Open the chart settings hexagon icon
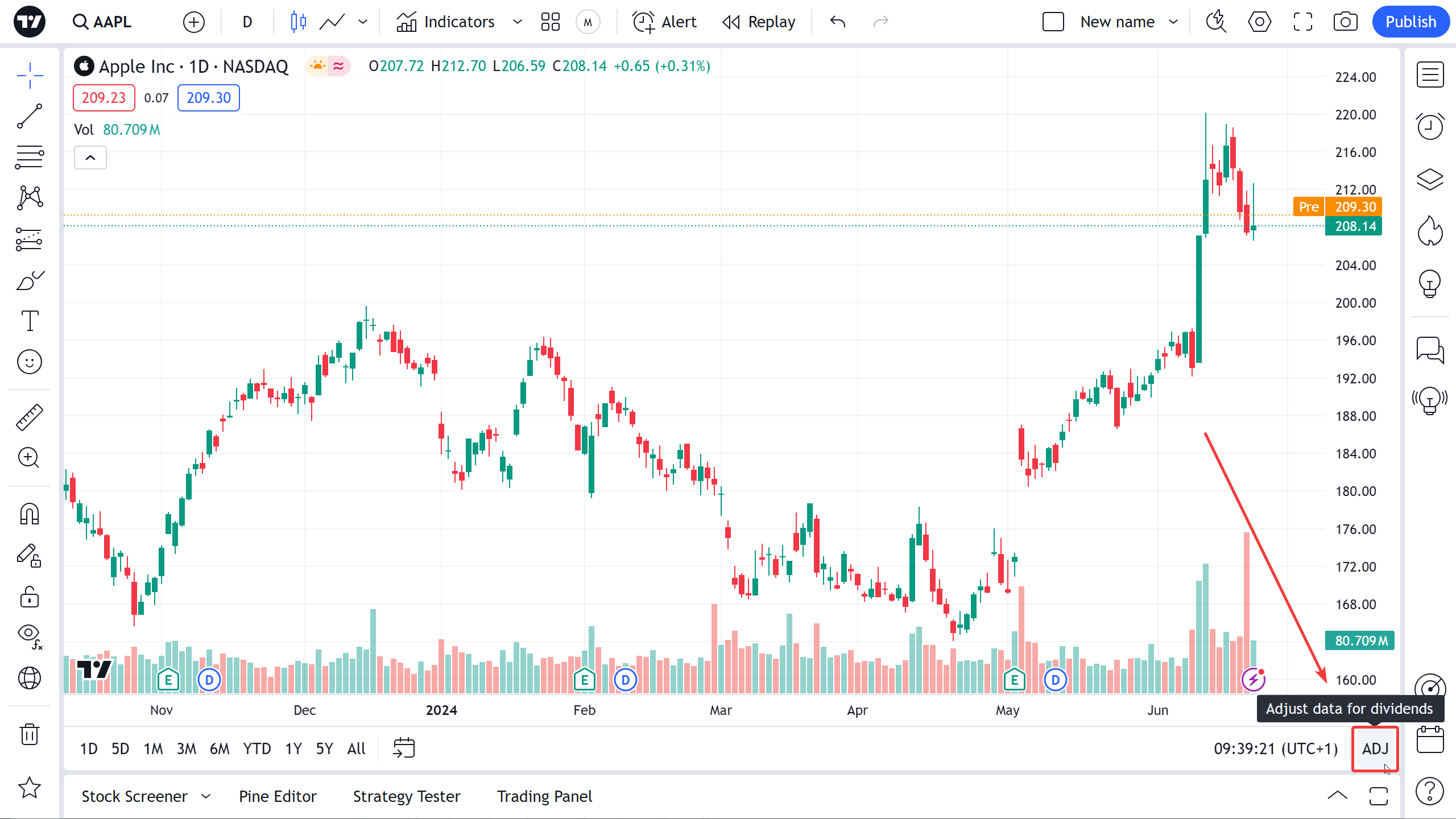Image resolution: width=1456 pixels, height=819 pixels. (x=1259, y=22)
